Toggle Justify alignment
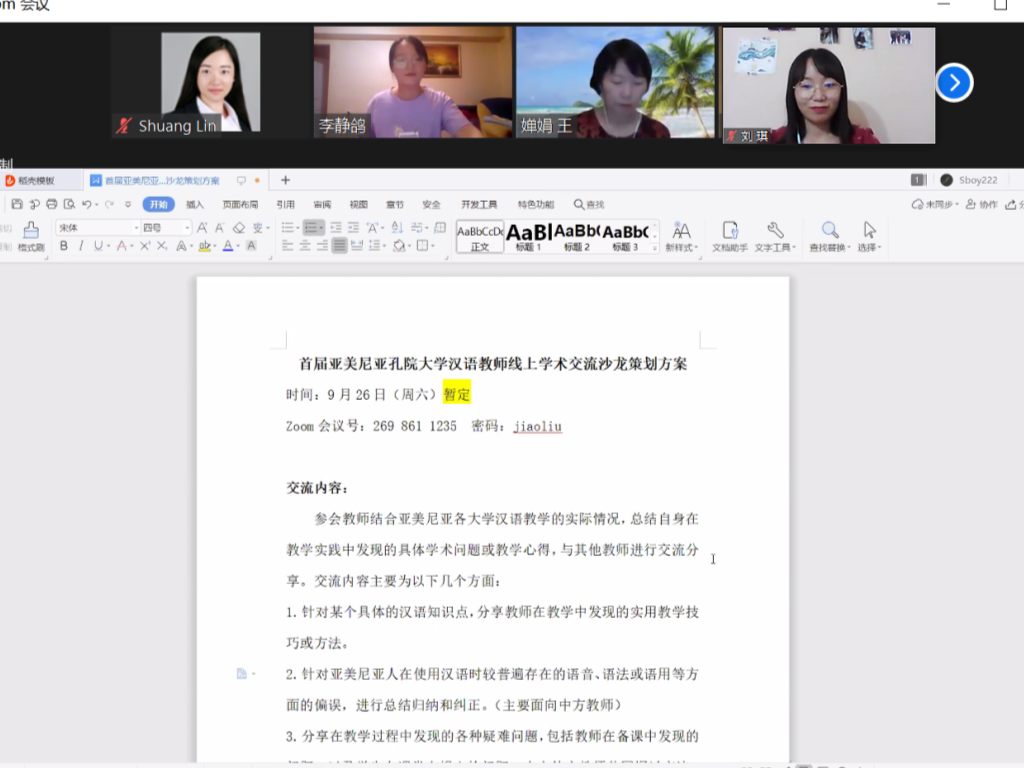 click(340, 246)
